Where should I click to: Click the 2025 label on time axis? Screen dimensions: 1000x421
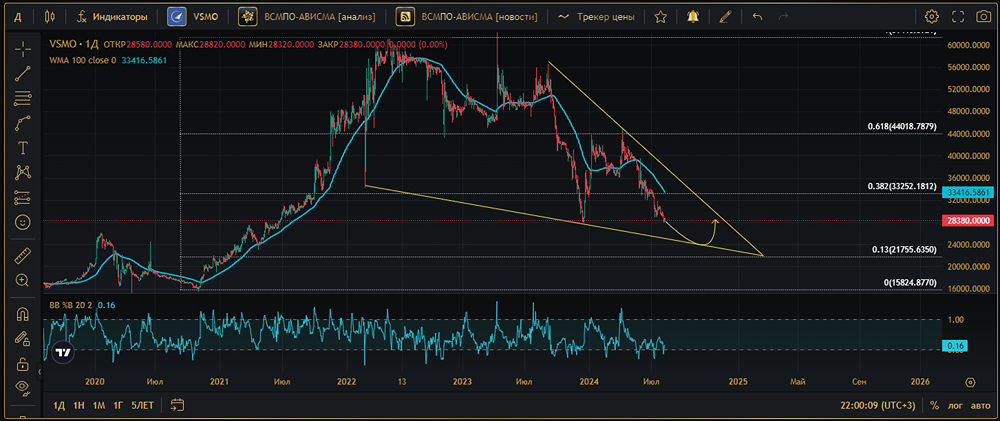(738, 381)
